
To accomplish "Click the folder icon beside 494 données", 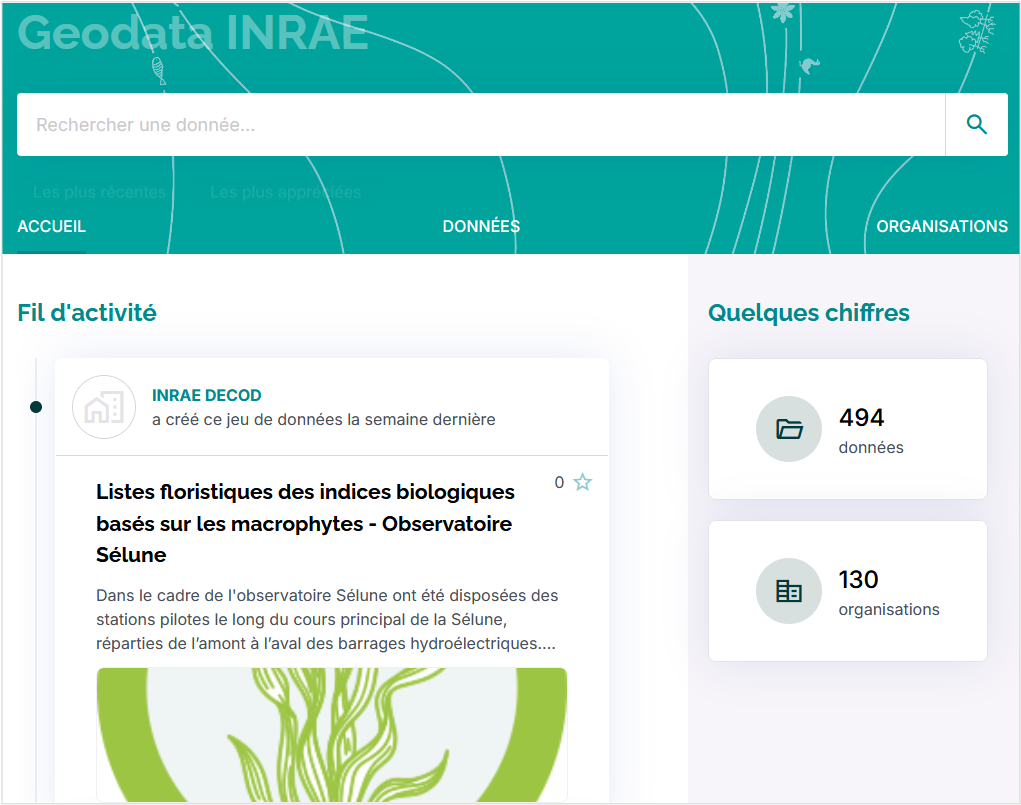I will [789, 429].
